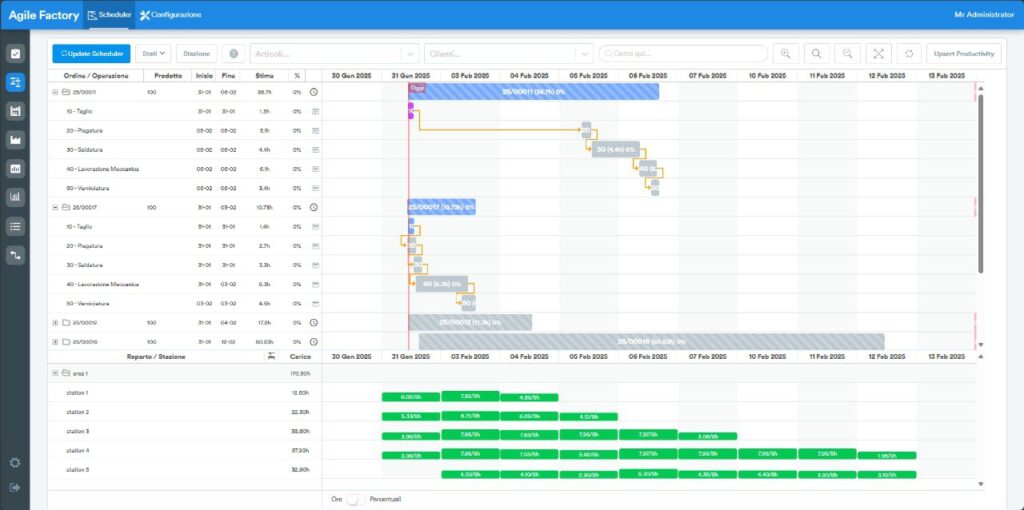
Task: Toggle the Ore / Percentuali switch
Action: click(x=356, y=499)
